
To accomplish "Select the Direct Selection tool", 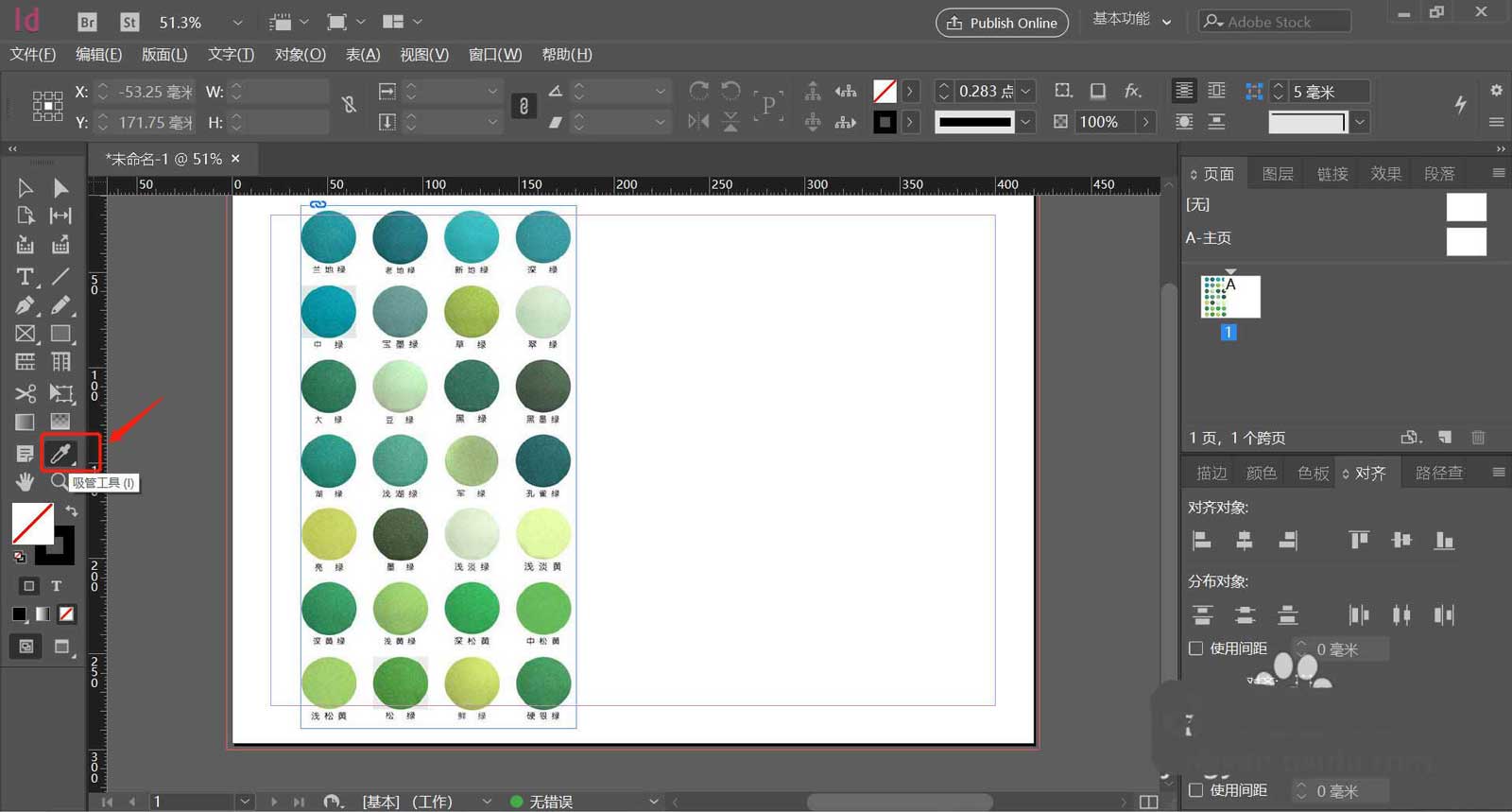I will (x=60, y=188).
